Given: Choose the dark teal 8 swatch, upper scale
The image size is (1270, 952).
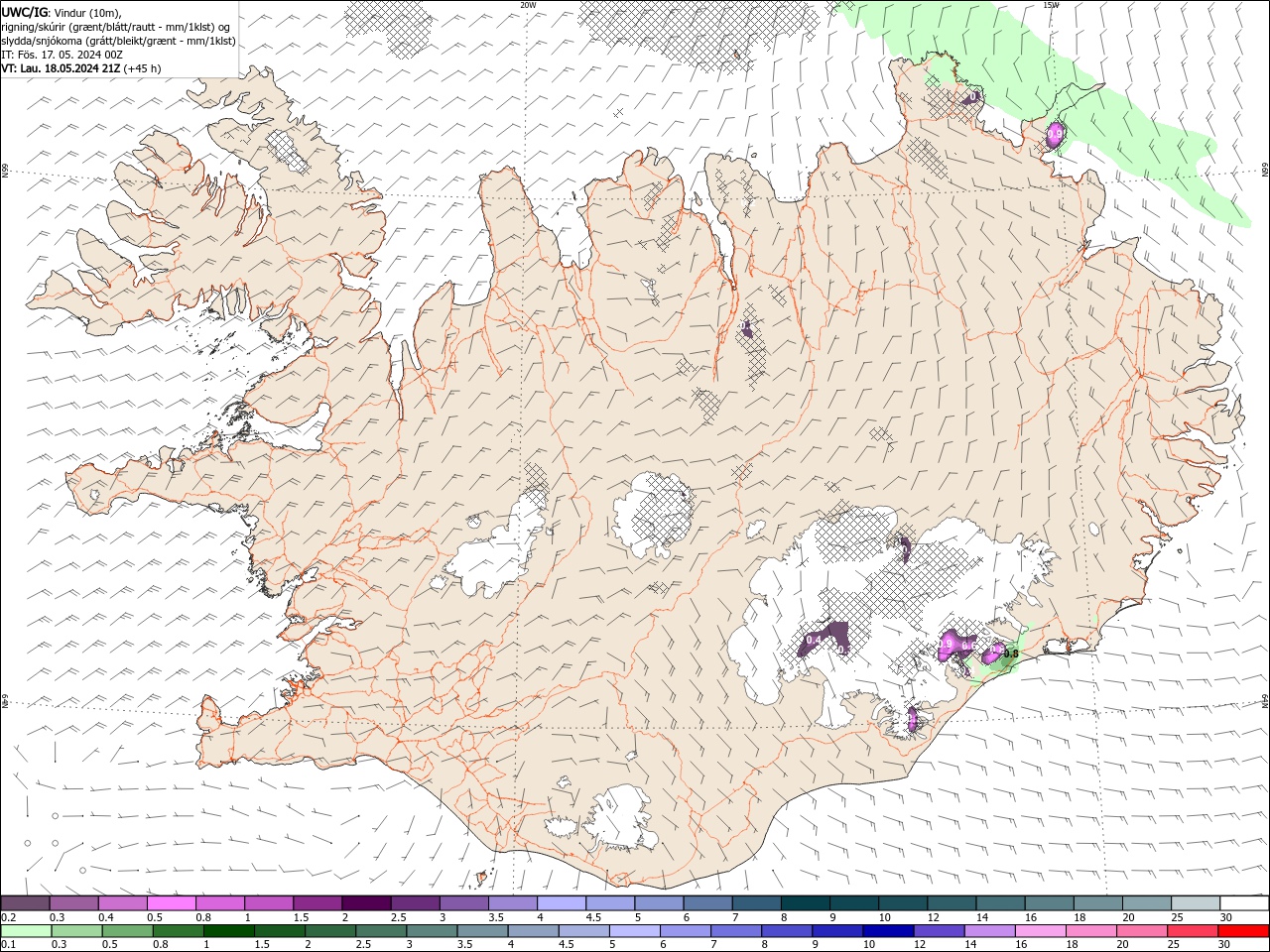Looking at the screenshot, I should [x=805, y=902].
